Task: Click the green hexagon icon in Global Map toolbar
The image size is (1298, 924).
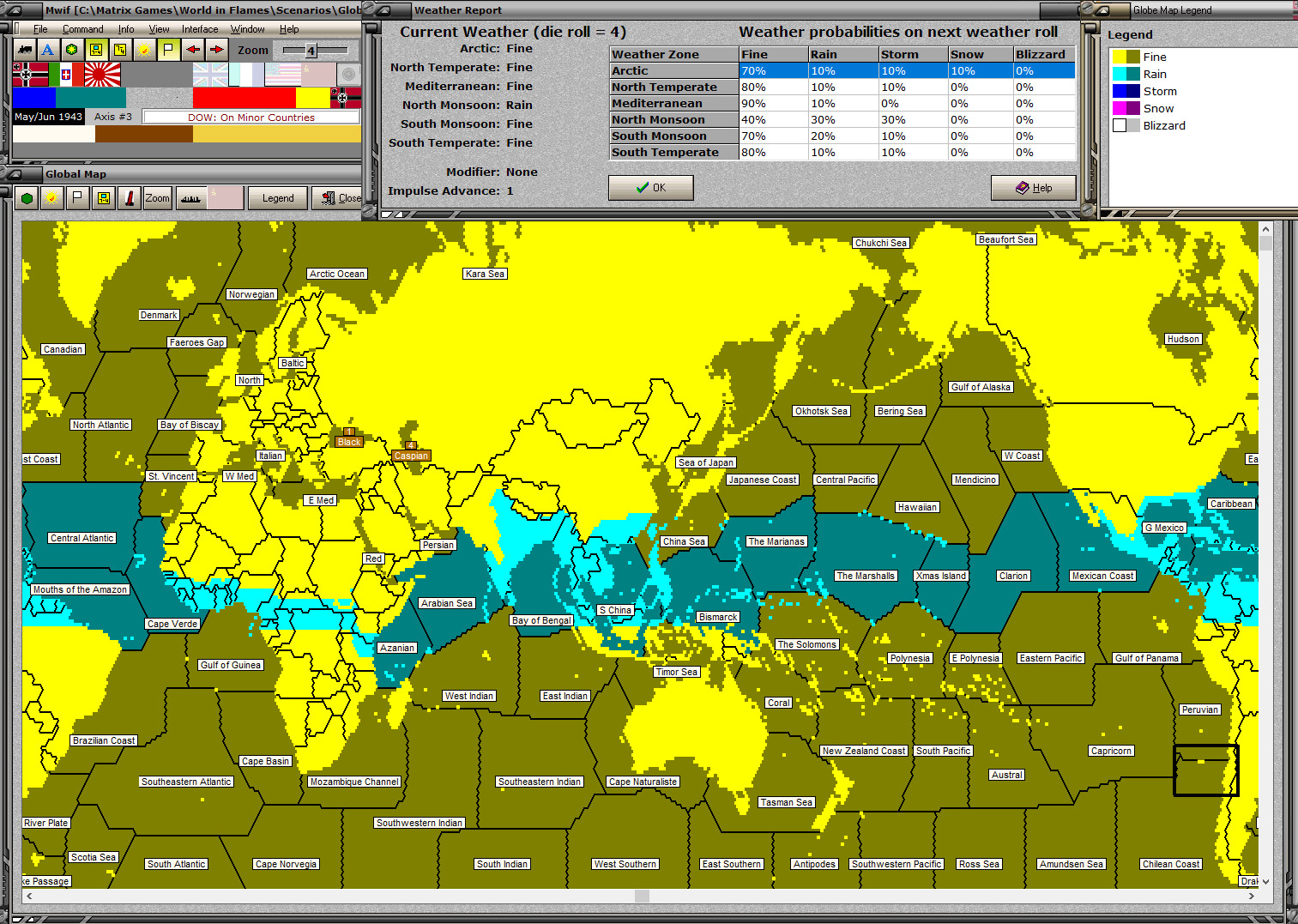Action: pyautogui.click(x=27, y=198)
